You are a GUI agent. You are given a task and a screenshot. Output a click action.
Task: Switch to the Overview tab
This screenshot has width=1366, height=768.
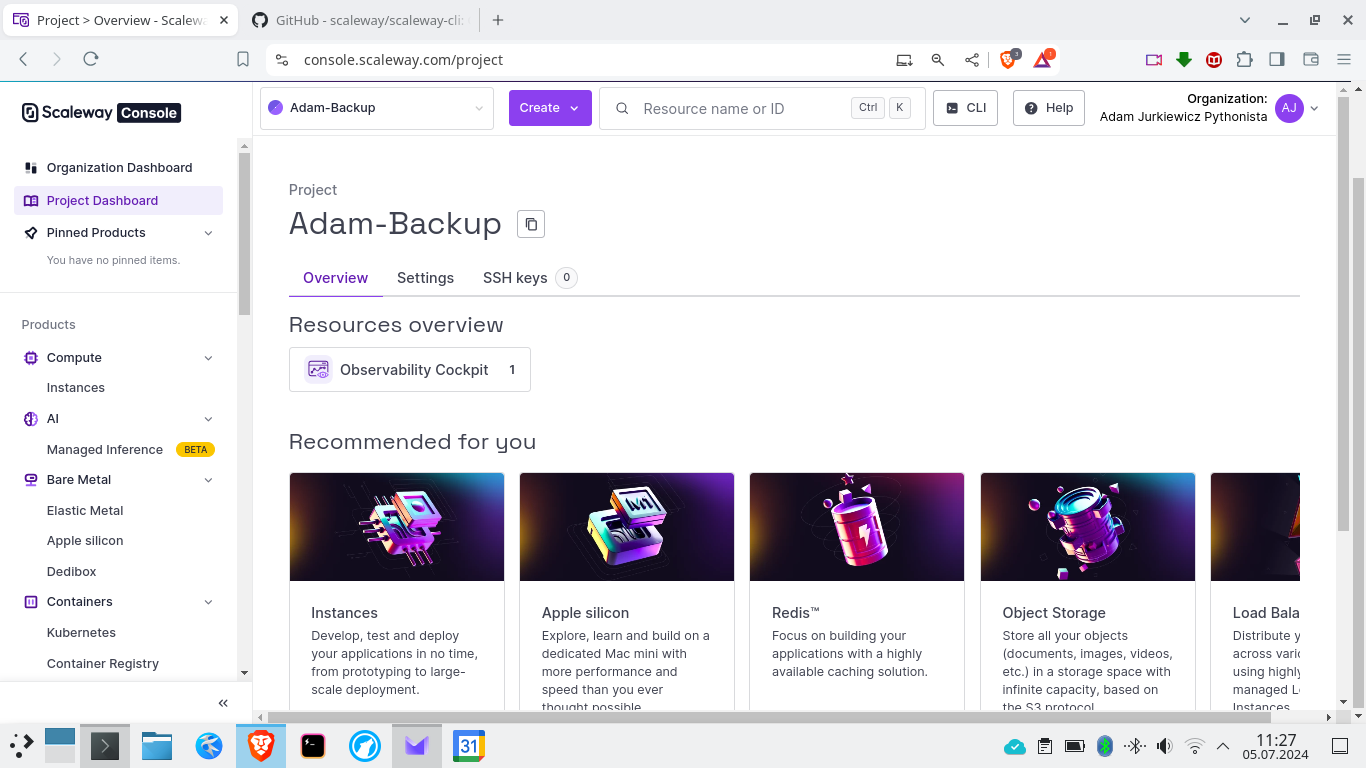coord(336,278)
